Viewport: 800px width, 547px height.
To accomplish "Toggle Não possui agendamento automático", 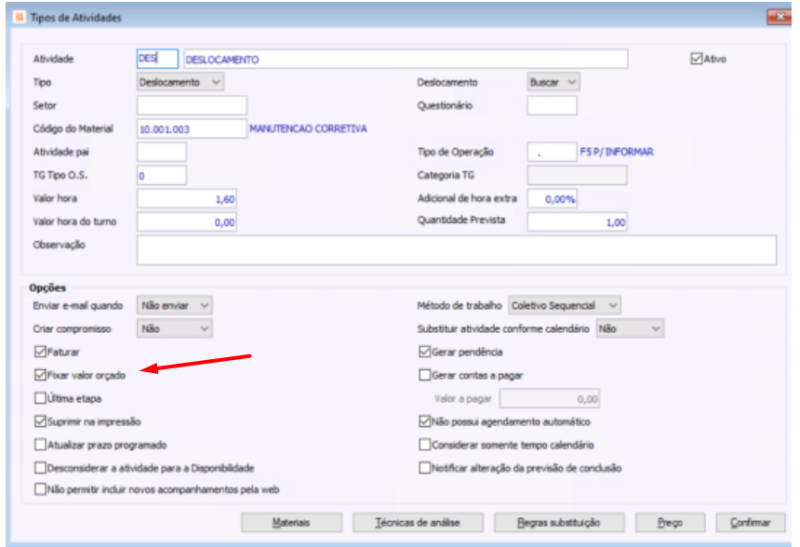I will click(x=424, y=421).
